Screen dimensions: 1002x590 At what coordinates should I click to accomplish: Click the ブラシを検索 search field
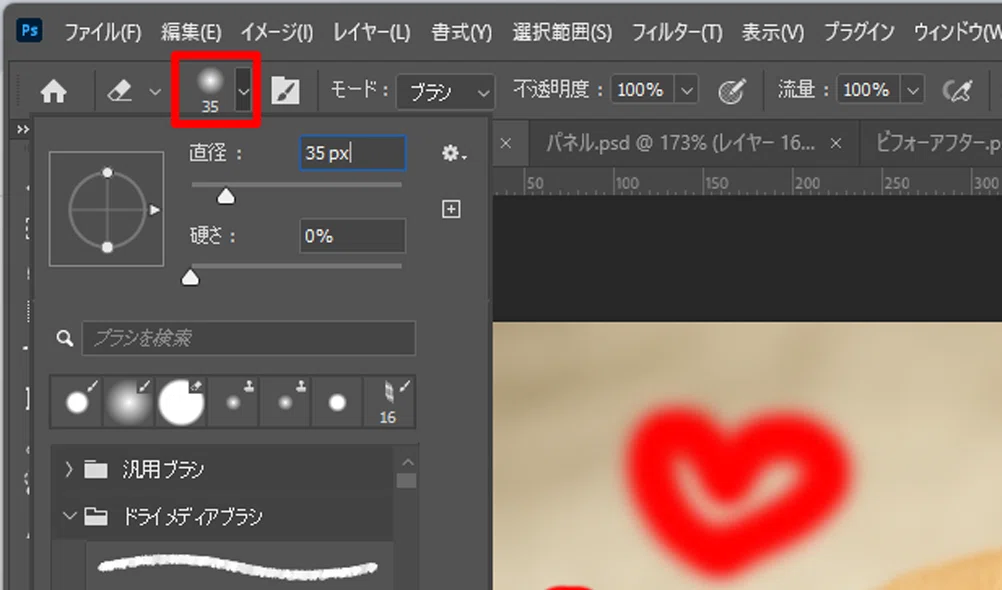[x=249, y=338]
